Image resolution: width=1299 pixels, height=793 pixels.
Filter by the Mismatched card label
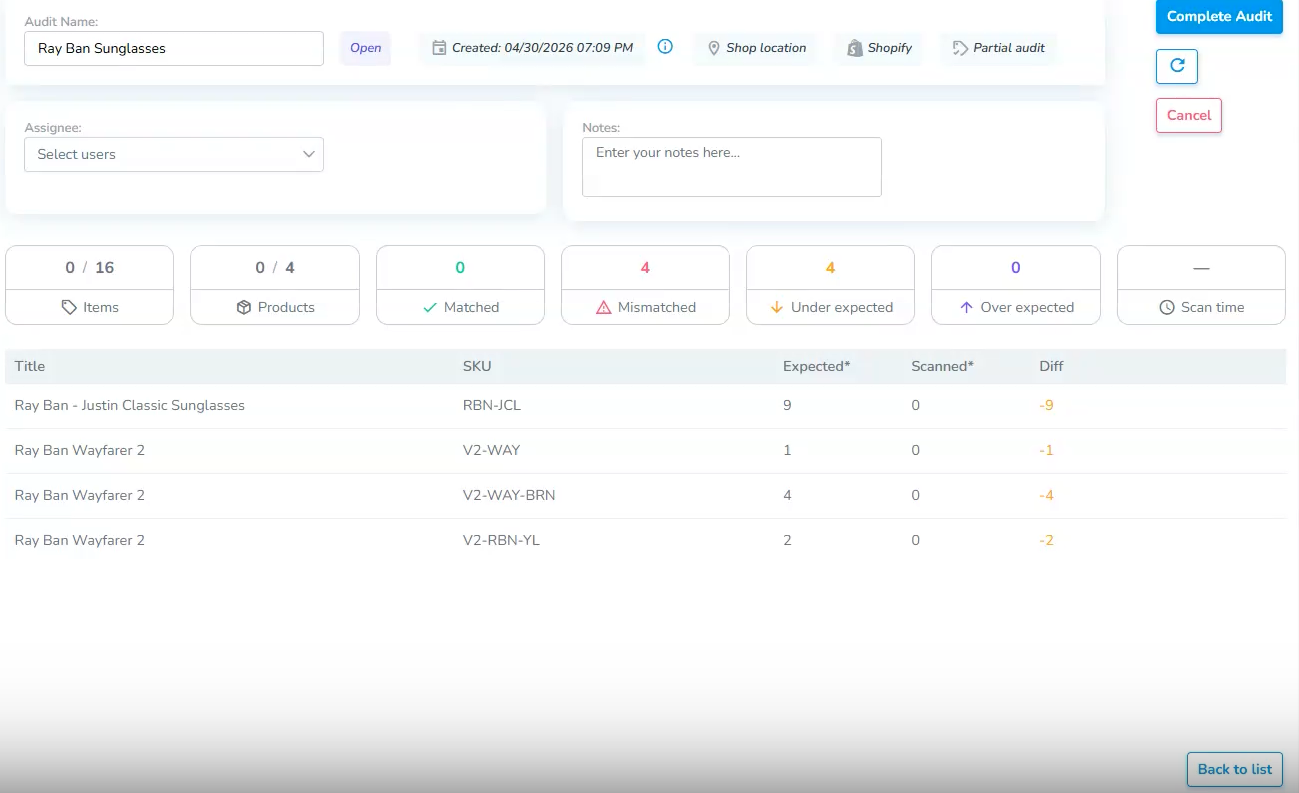(657, 307)
